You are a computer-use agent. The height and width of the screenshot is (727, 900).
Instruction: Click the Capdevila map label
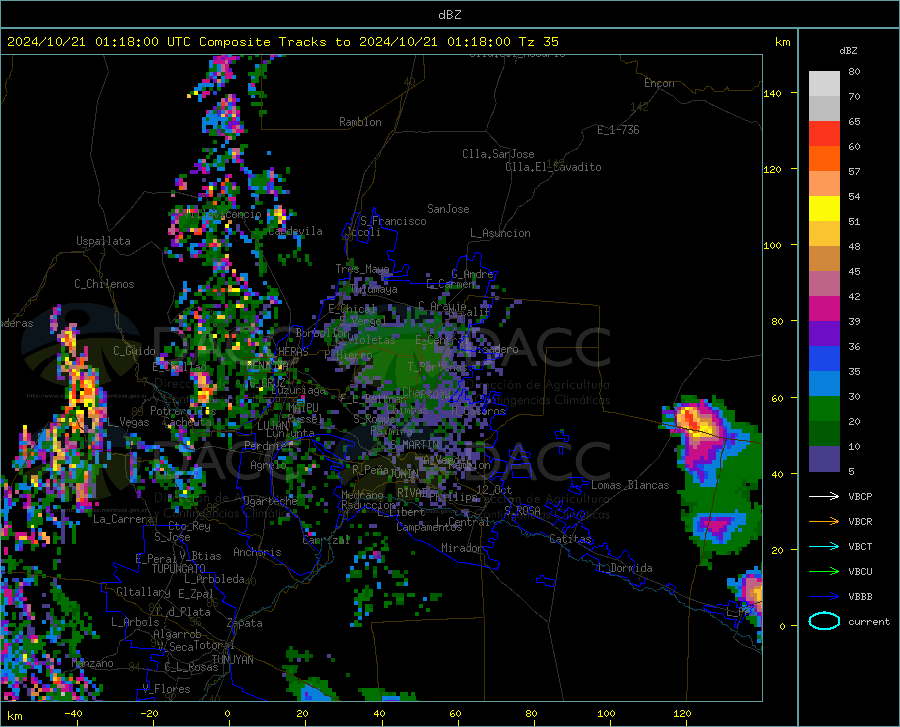(x=295, y=231)
